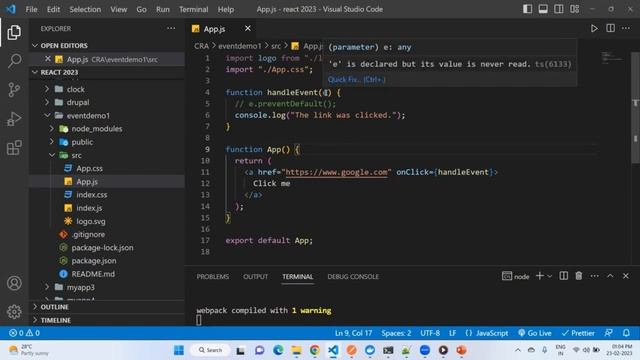Change indentation via Spaces: 2
Screen dimensions: 640x360
pos(396,333)
